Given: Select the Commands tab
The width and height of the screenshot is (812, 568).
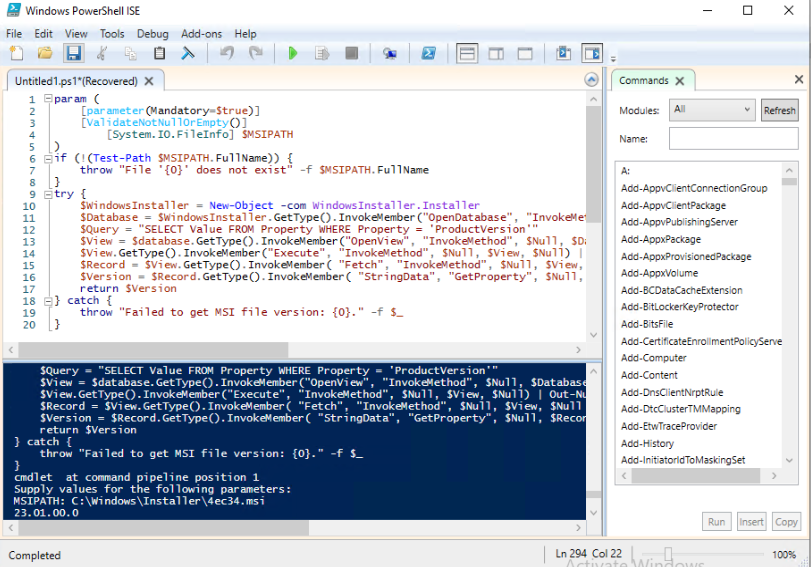Looking at the screenshot, I should click(644, 81).
